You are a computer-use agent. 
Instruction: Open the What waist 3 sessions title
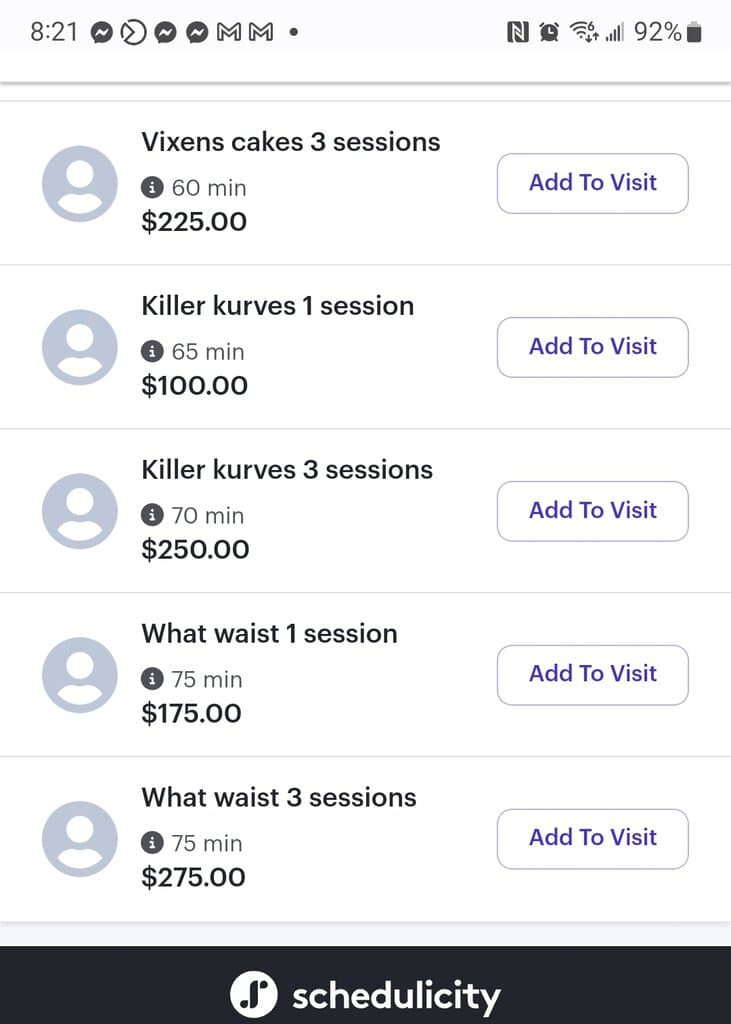coord(278,798)
